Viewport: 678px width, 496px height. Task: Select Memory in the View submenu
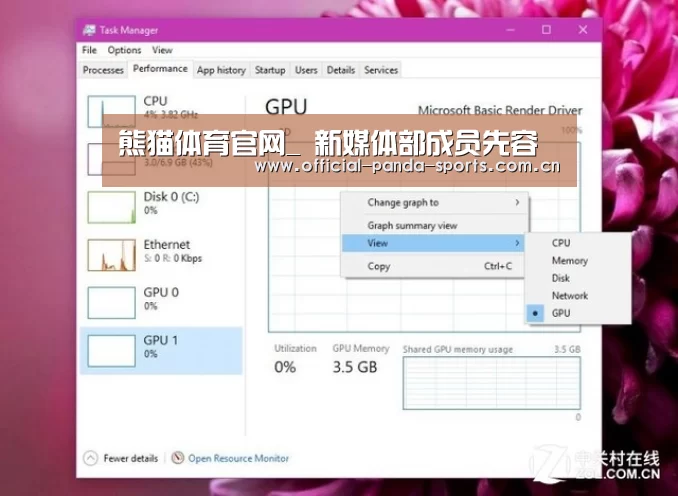tap(578, 261)
